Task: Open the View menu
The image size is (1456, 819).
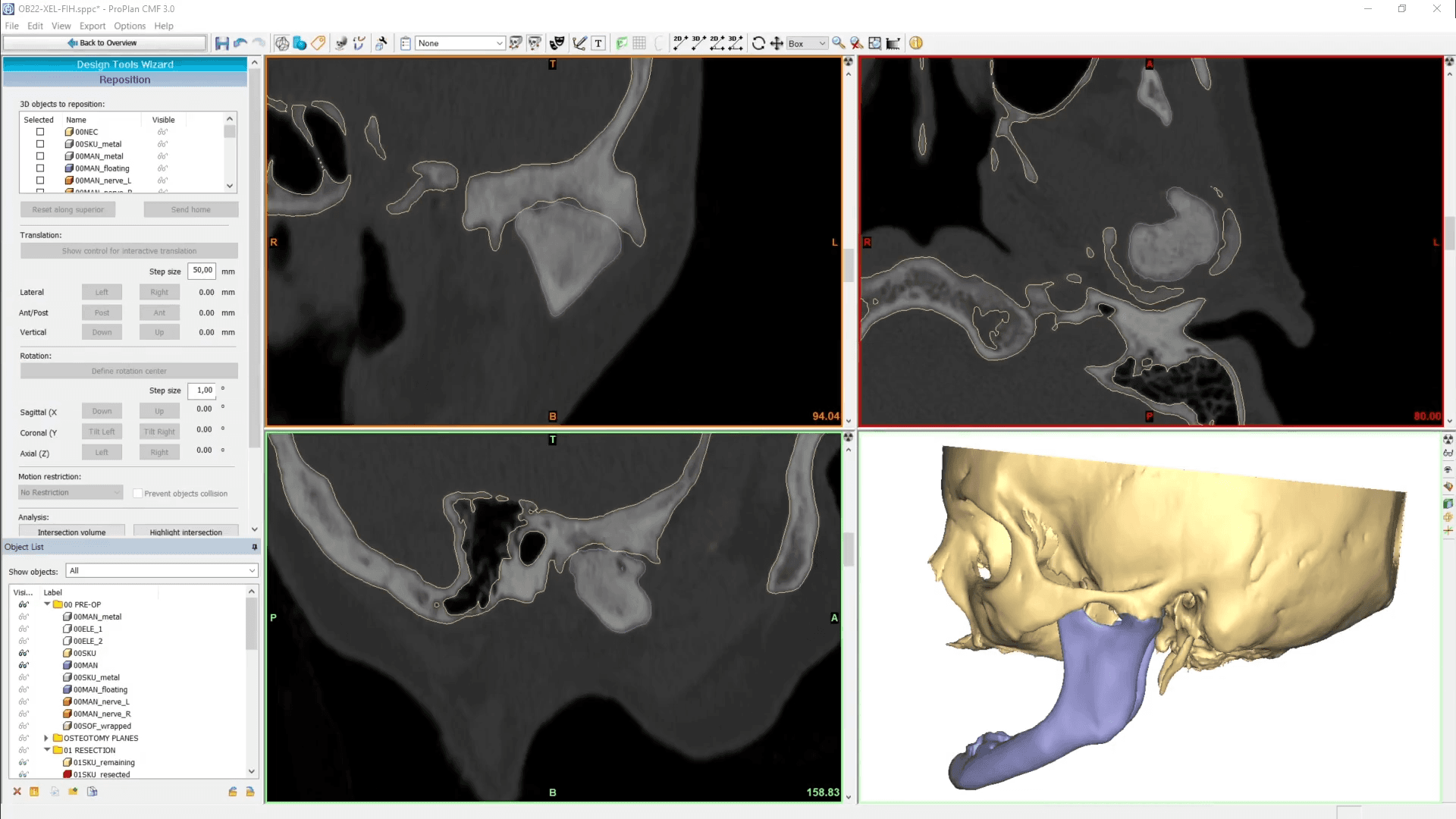Action: tap(61, 26)
